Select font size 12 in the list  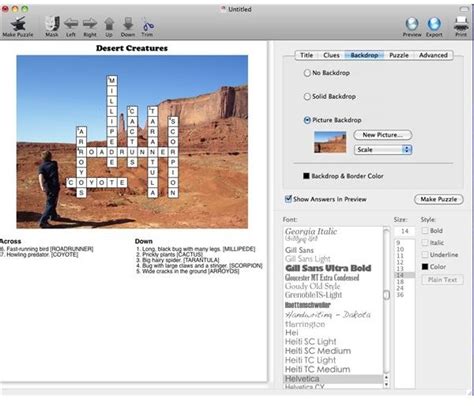click(405, 262)
